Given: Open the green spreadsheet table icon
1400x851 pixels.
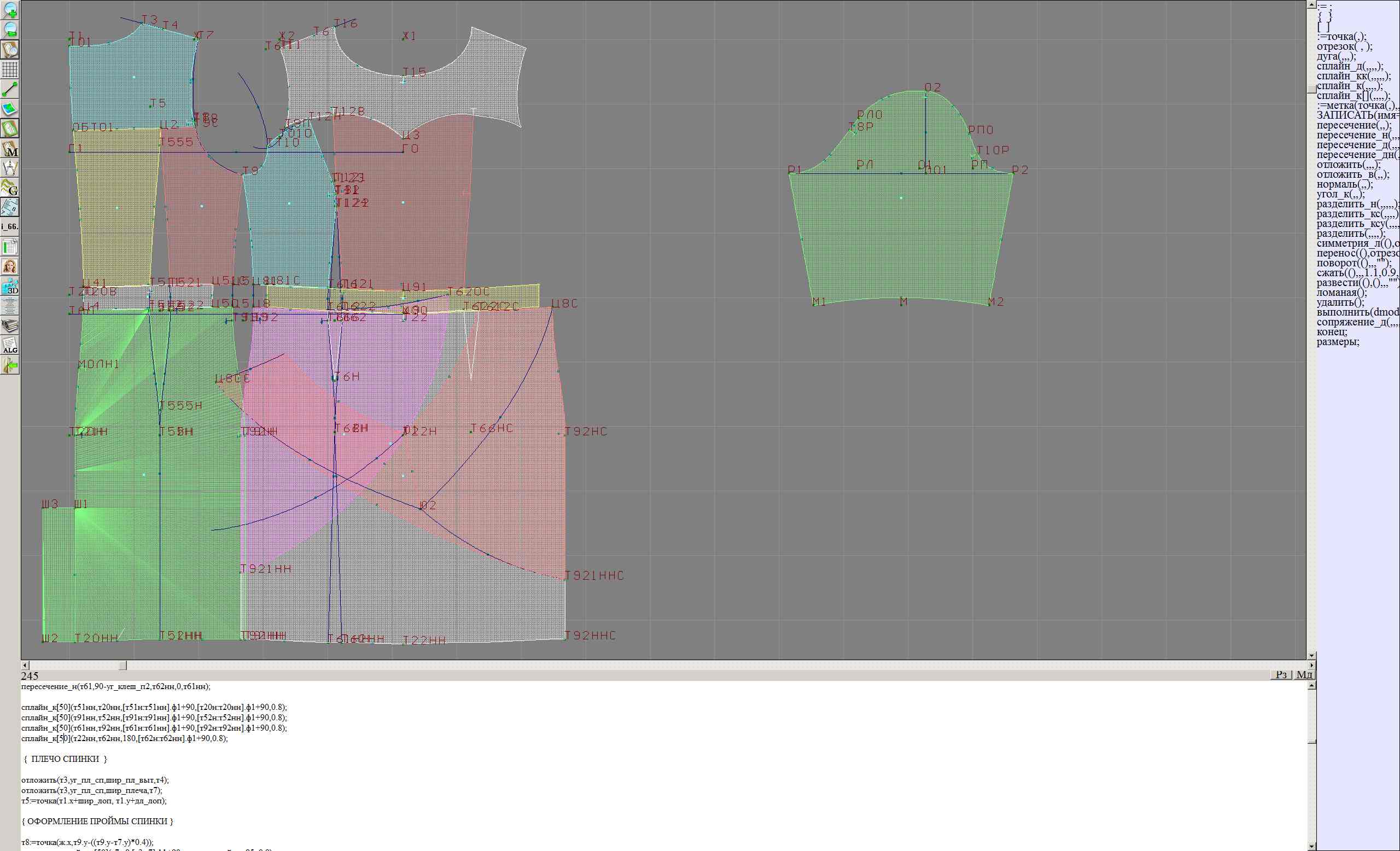Looking at the screenshot, I should click(x=10, y=247).
